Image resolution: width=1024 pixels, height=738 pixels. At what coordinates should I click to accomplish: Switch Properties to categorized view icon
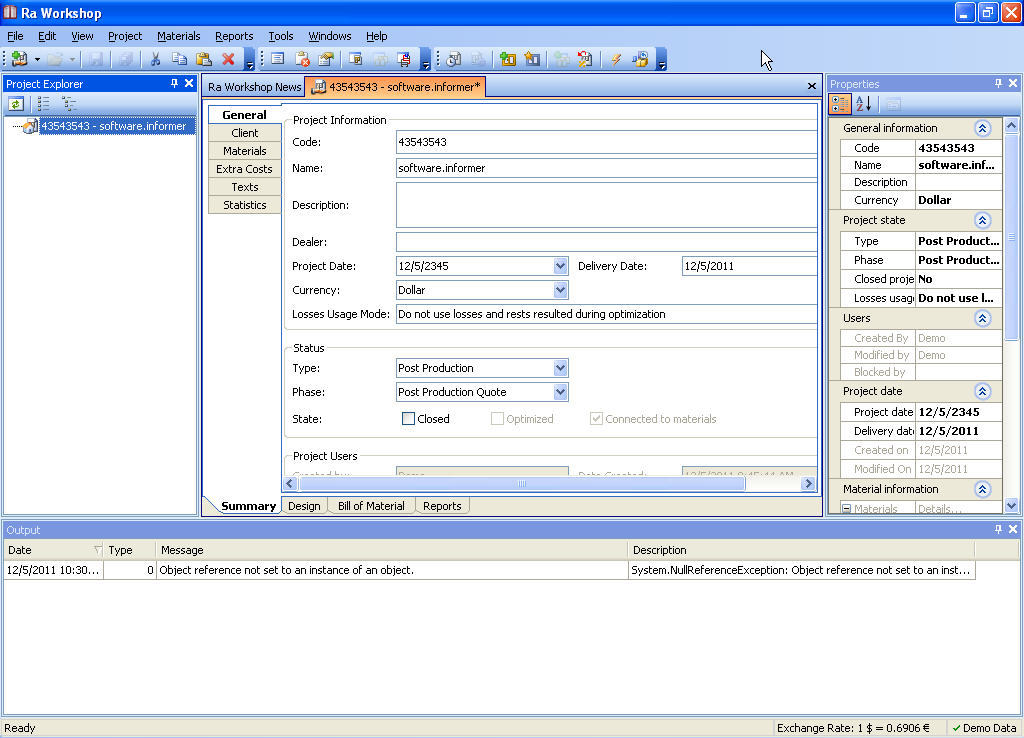pyautogui.click(x=840, y=104)
